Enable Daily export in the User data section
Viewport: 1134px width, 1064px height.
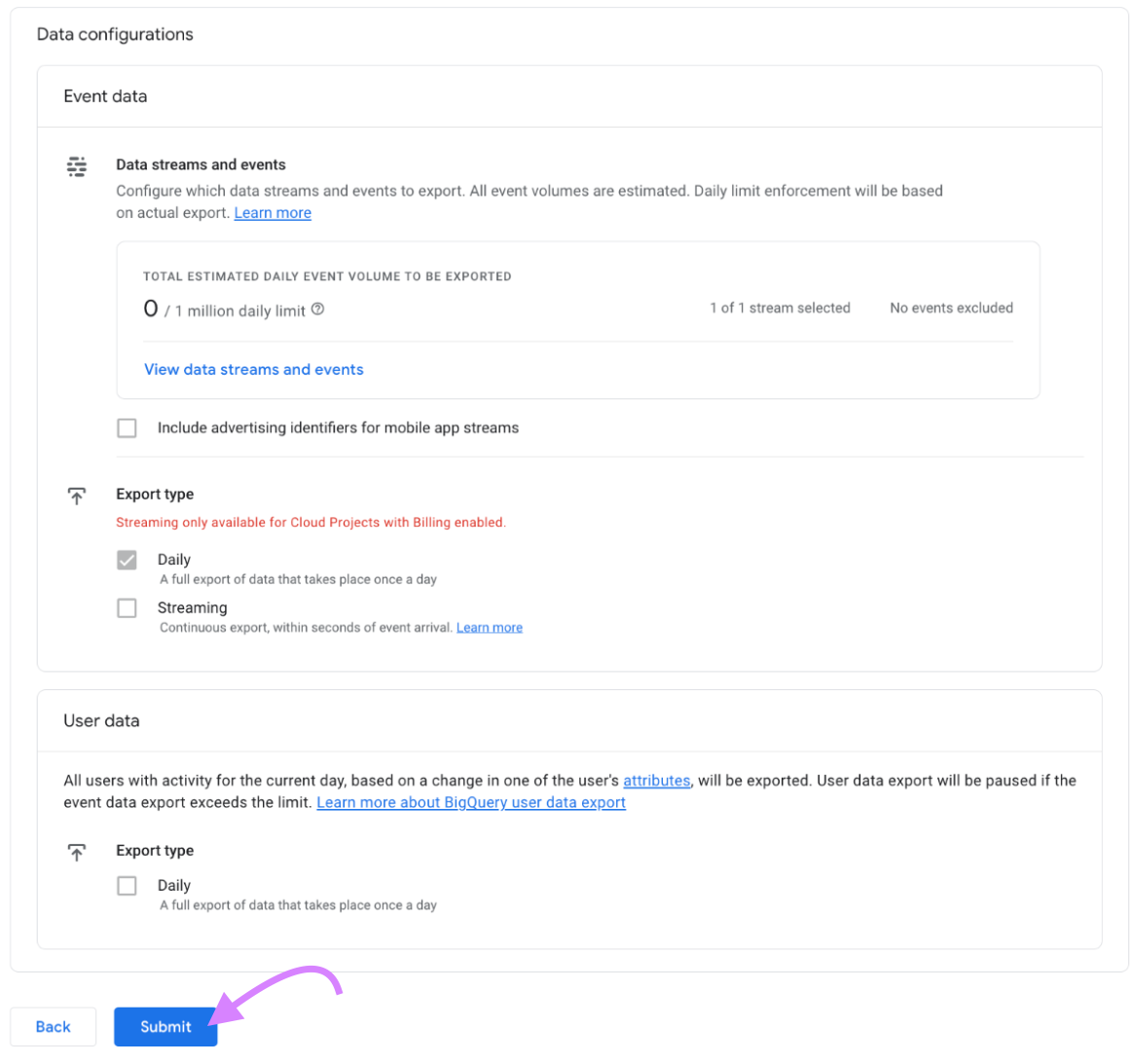(x=127, y=885)
